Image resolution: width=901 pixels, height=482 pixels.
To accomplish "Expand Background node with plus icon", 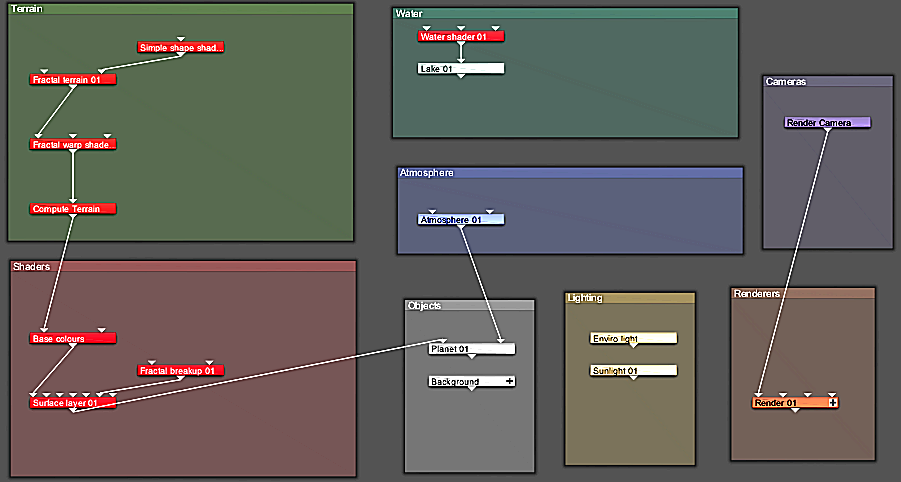I will pyautogui.click(x=509, y=382).
